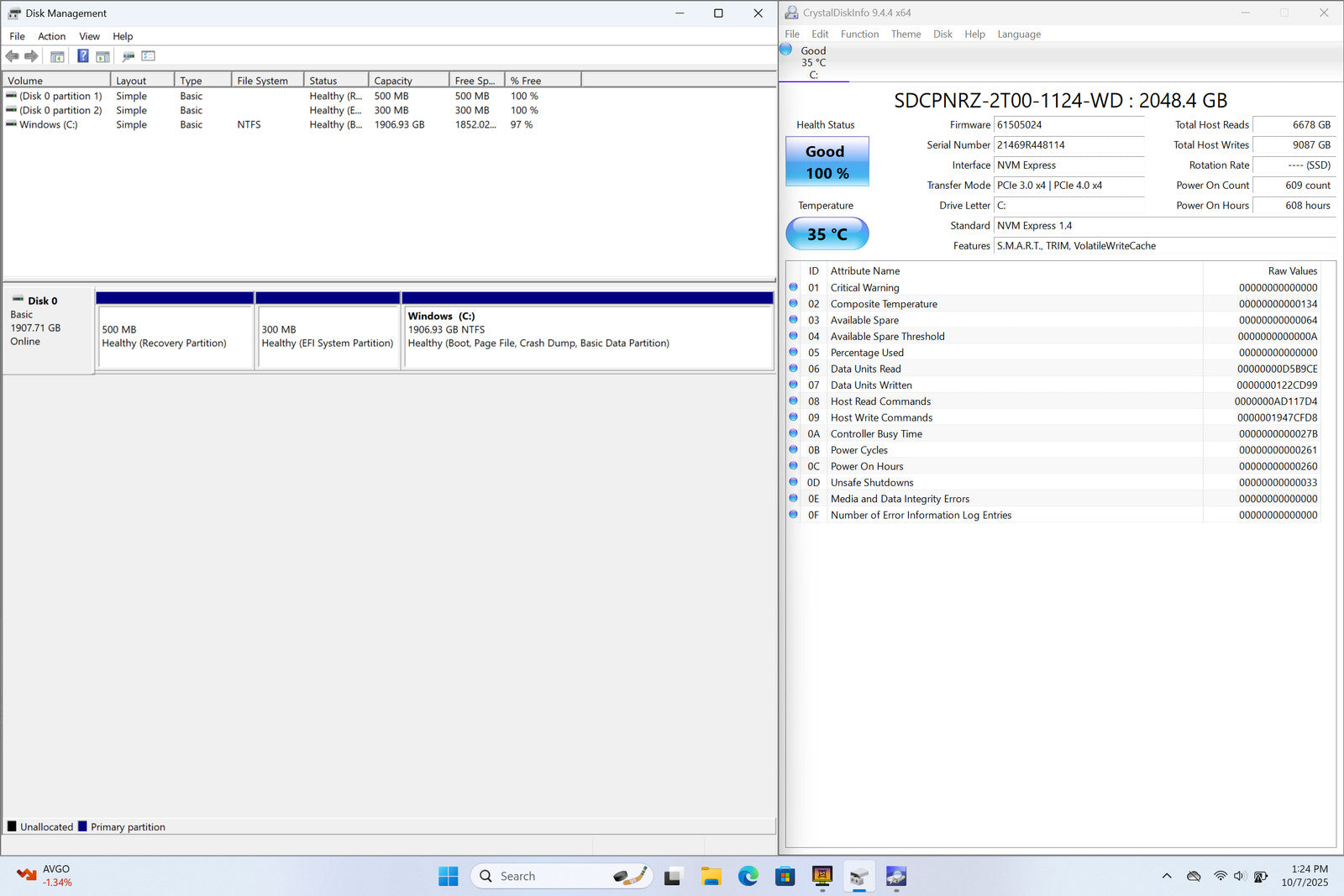Image resolution: width=1344 pixels, height=896 pixels.
Task: Open the Theme menu in CrystalDiskInfo
Action: pos(906,34)
